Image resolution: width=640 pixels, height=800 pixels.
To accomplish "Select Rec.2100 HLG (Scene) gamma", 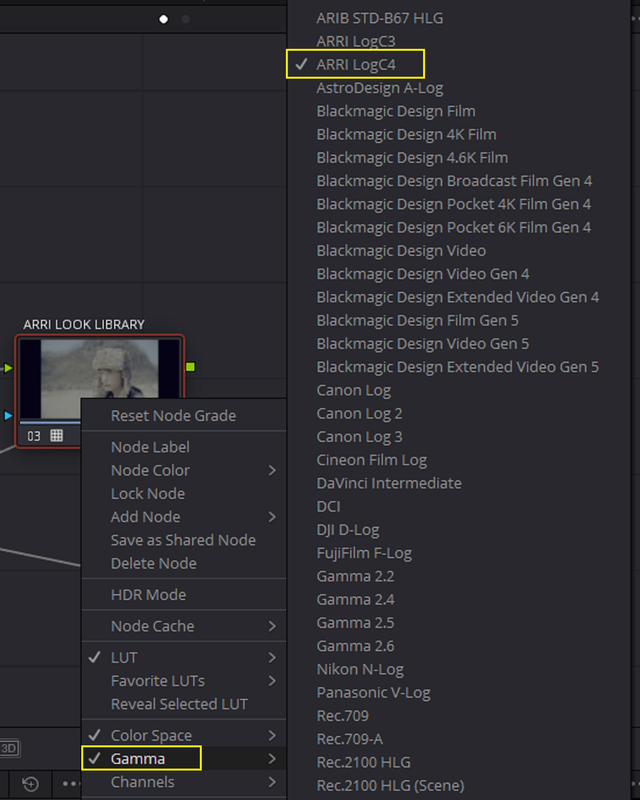I will (x=390, y=786).
